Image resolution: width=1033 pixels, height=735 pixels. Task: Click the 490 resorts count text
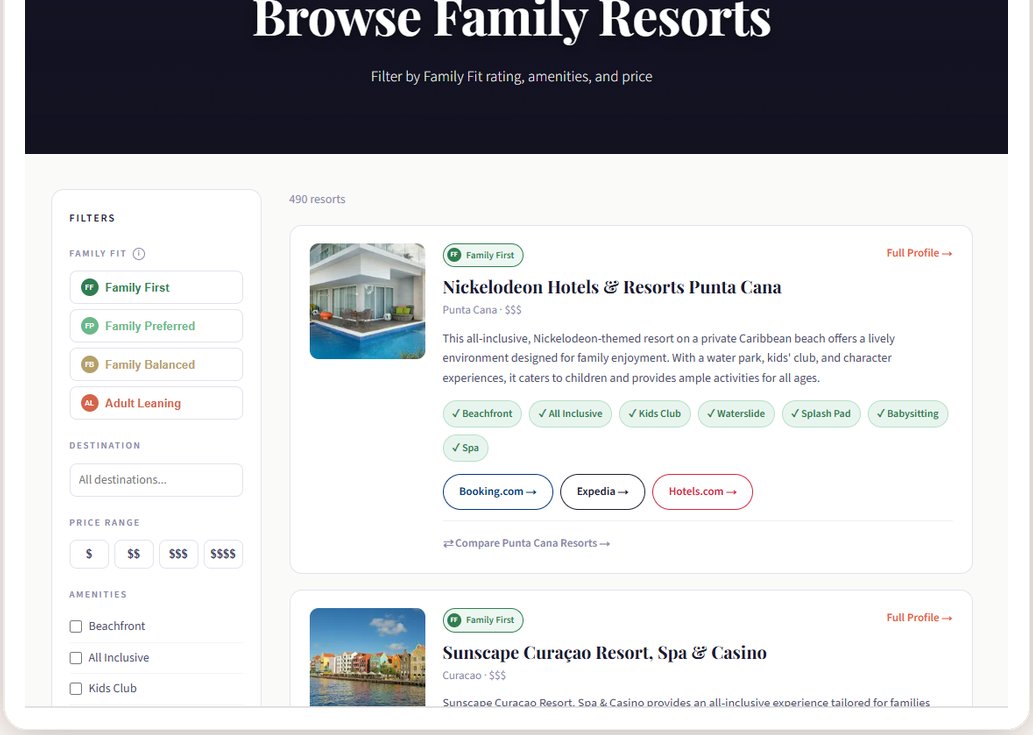317,199
